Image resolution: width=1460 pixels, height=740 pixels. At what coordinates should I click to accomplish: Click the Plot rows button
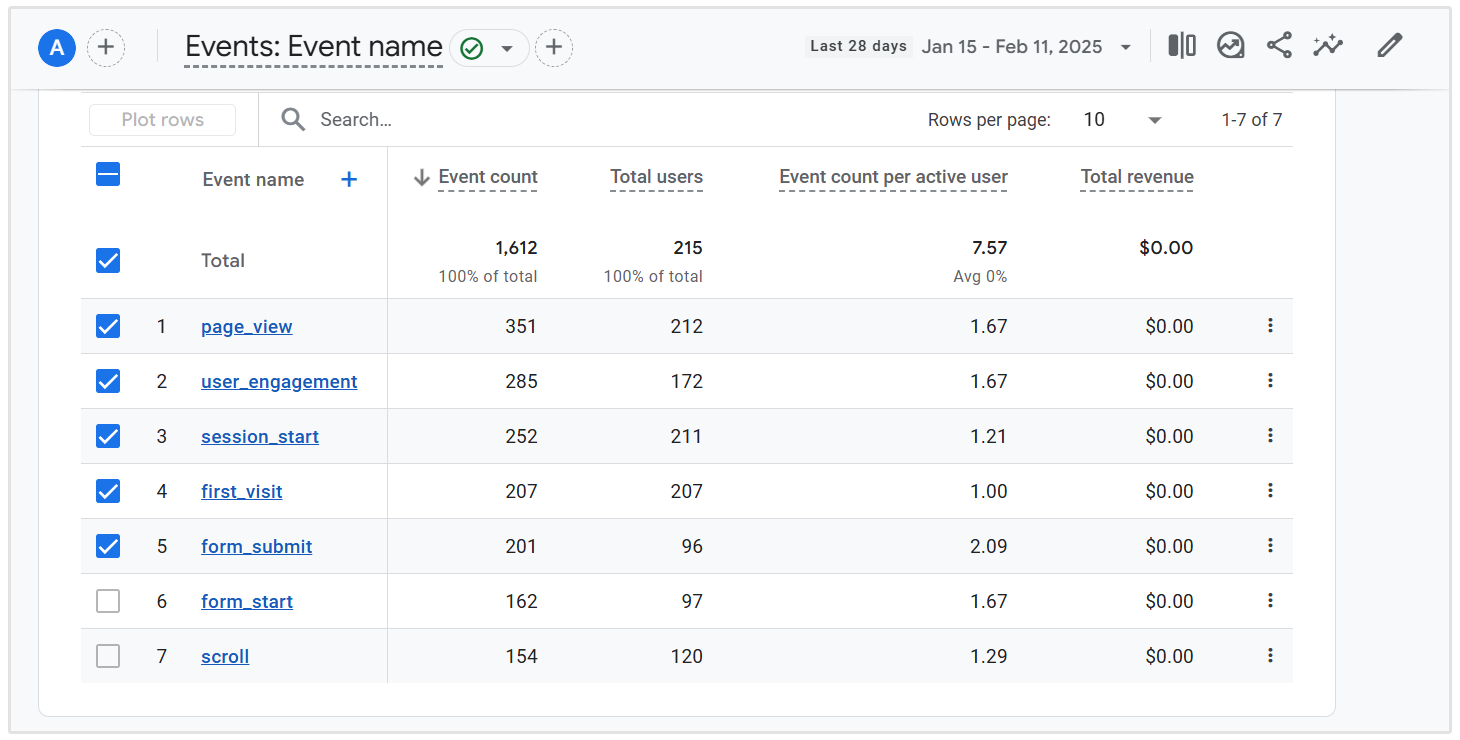point(163,120)
